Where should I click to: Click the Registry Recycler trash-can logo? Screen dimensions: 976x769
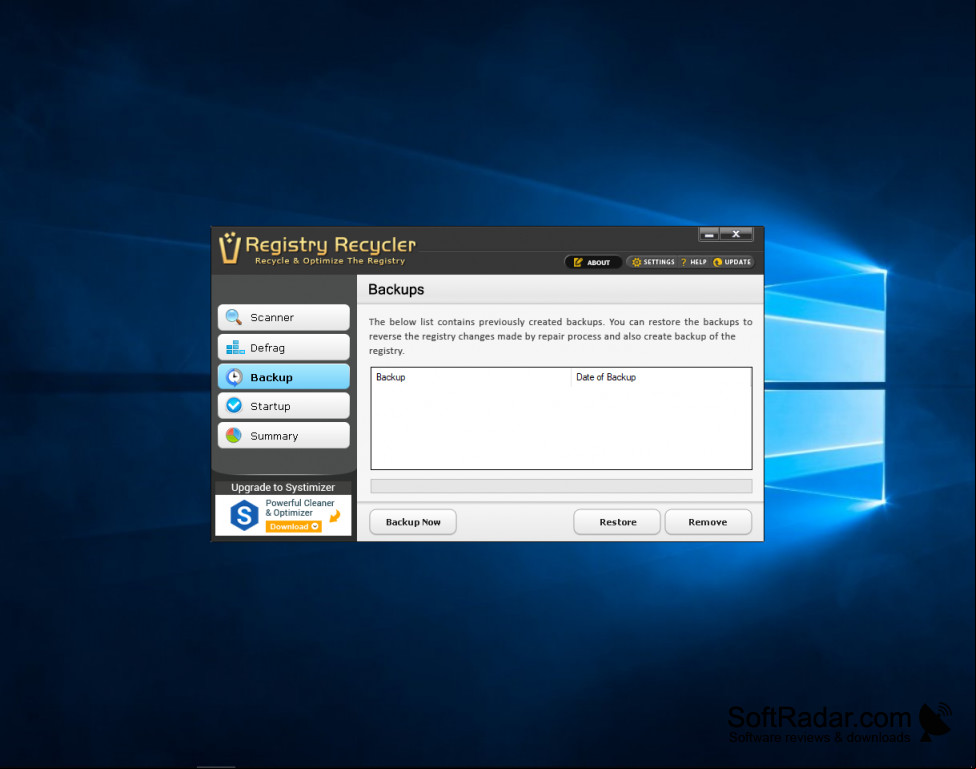click(230, 248)
